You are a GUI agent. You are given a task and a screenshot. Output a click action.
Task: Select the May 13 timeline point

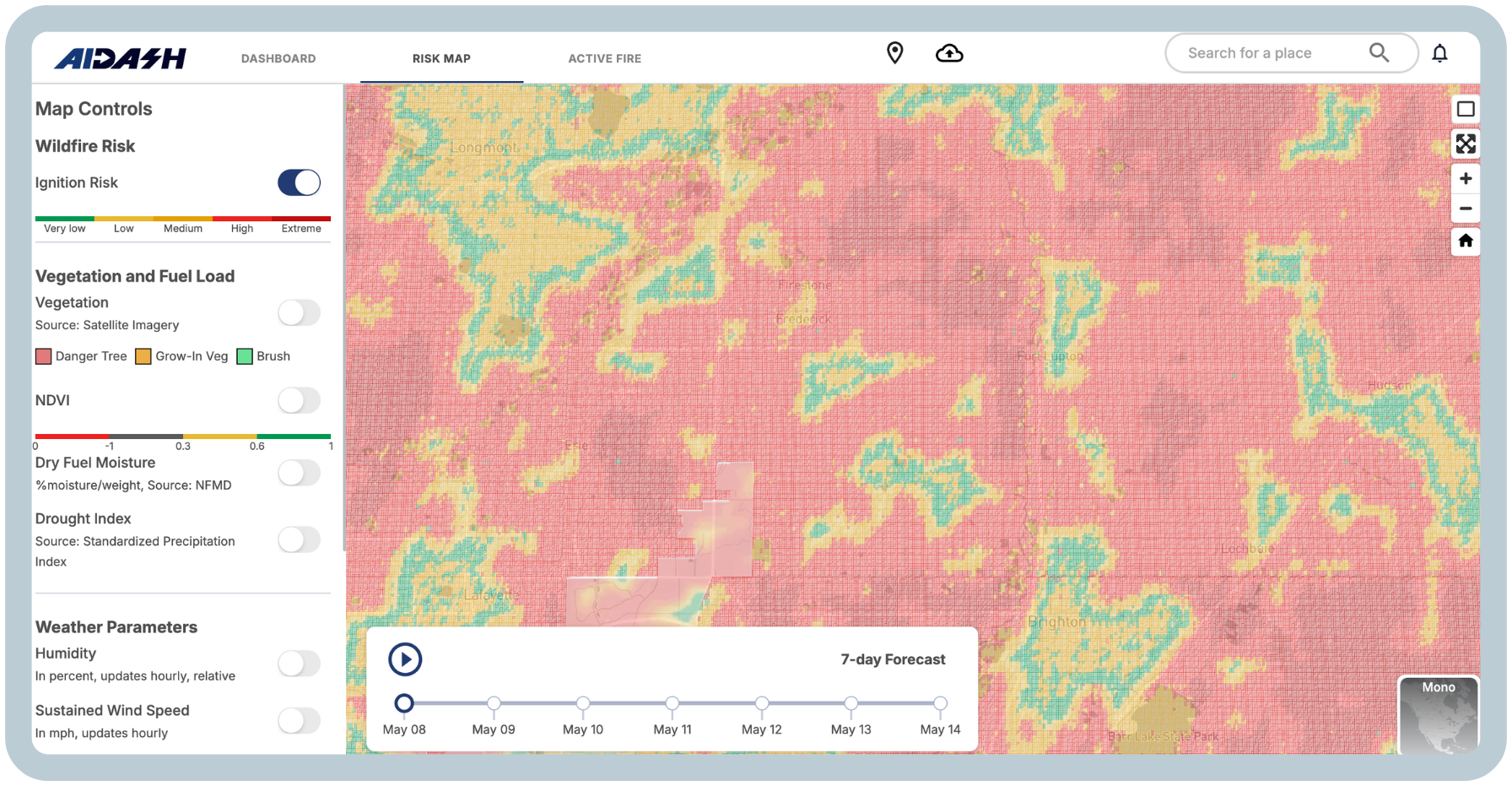851,703
